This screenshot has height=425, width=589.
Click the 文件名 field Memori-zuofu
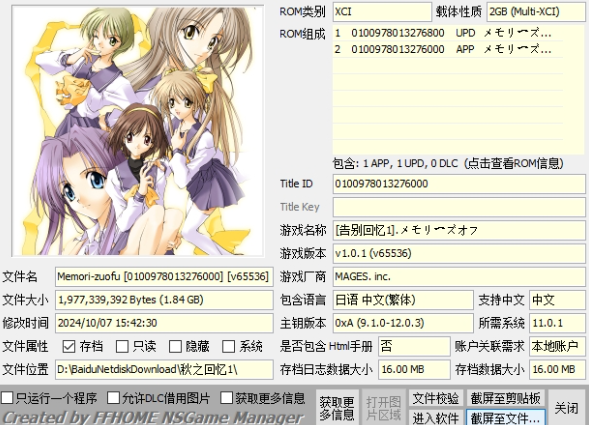tap(164, 277)
